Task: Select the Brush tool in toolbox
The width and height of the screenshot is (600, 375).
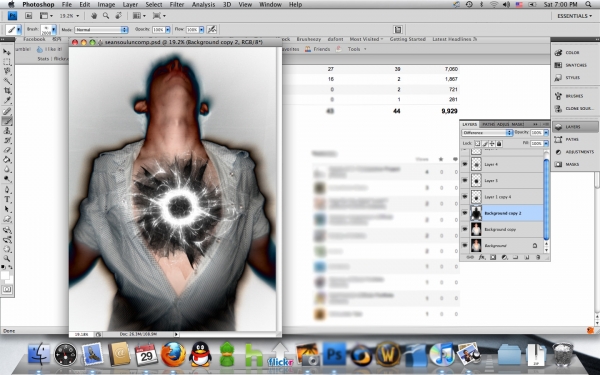Action: pyautogui.click(x=7, y=121)
